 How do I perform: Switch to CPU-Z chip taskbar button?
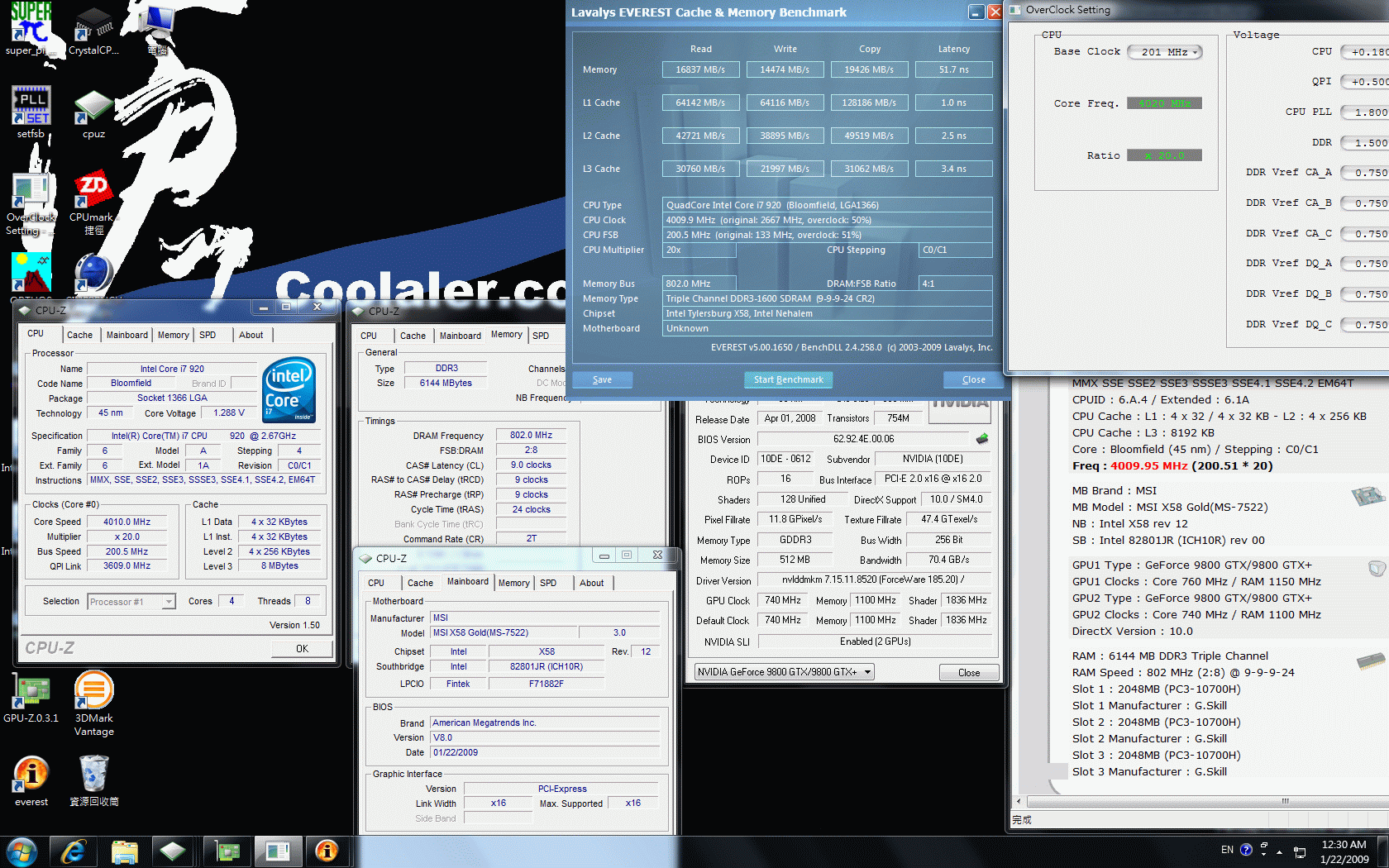coord(172,851)
